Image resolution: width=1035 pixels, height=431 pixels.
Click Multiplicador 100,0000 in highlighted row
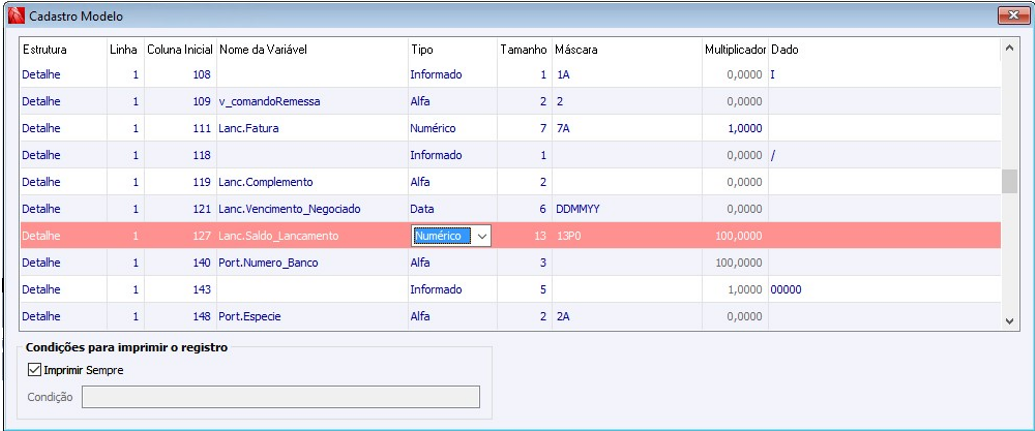tap(735, 236)
